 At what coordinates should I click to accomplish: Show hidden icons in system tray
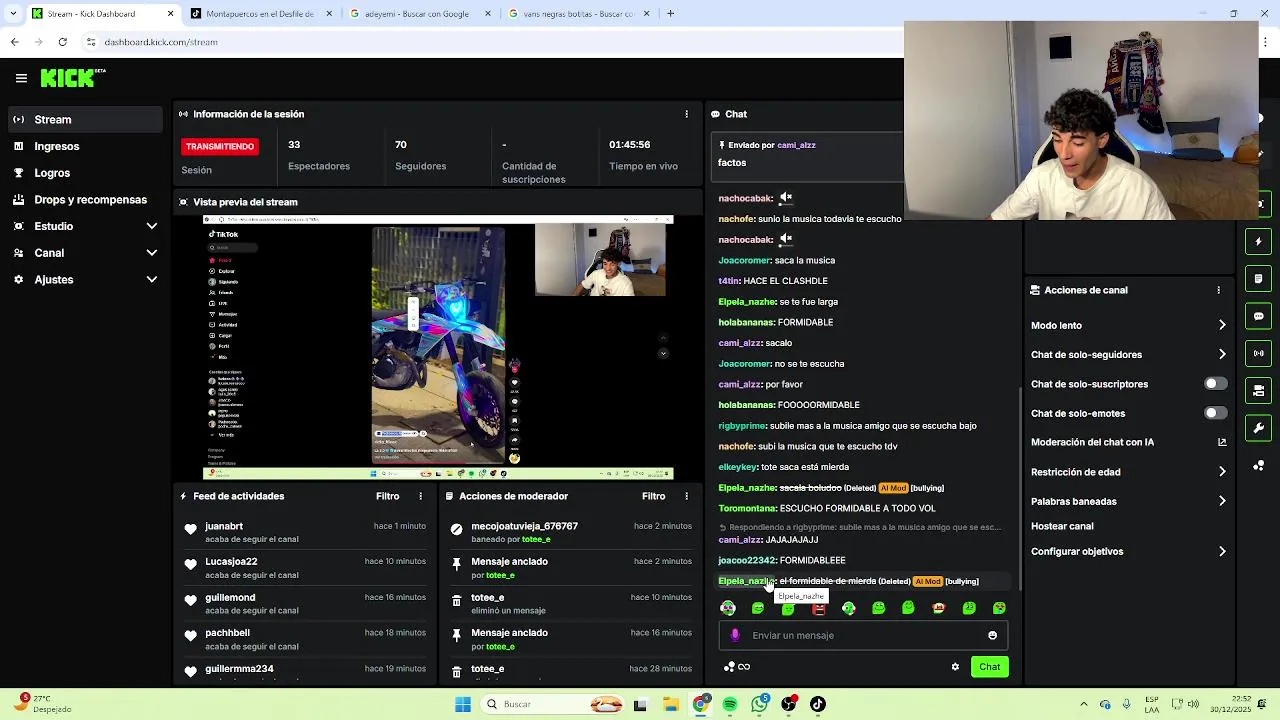1083,704
